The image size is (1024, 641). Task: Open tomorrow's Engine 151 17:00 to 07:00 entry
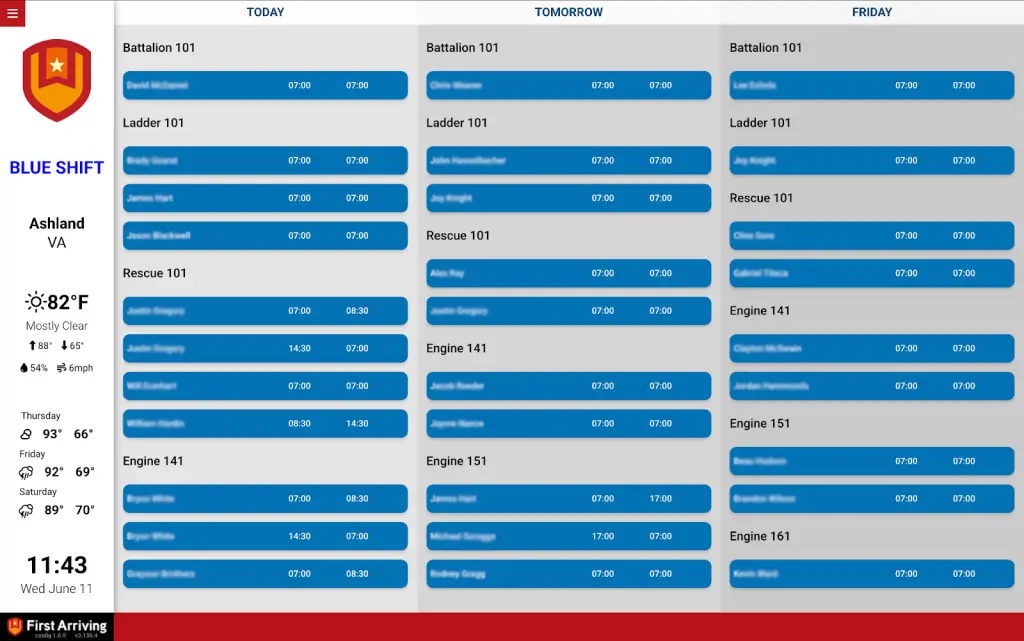pos(568,536)
